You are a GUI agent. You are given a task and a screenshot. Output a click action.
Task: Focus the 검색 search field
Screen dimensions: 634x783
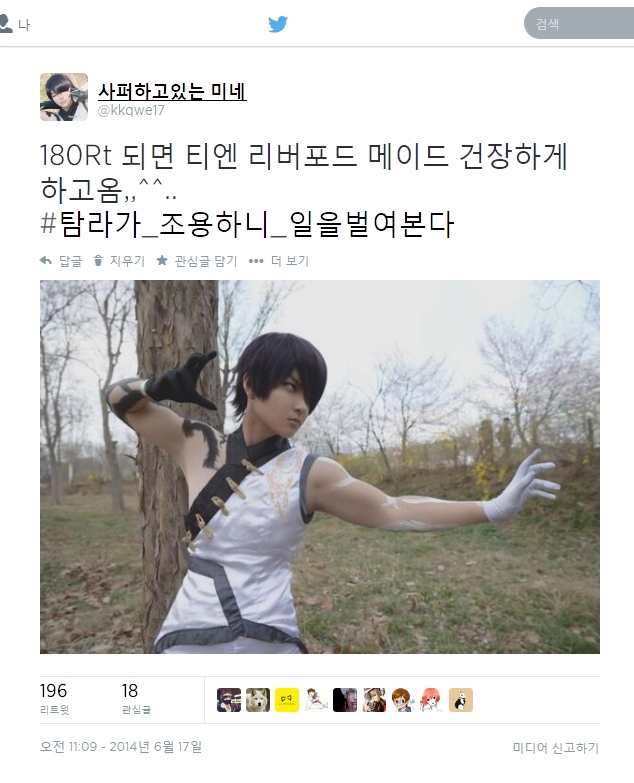579,23
